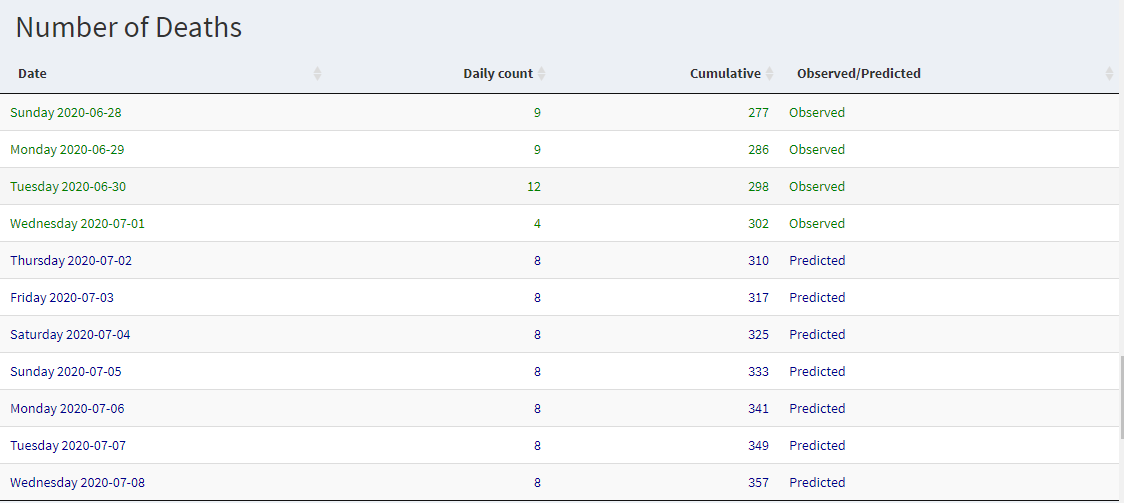Click cumulative value 302 for Wednesday 2020-07-01

coord(758,224)
